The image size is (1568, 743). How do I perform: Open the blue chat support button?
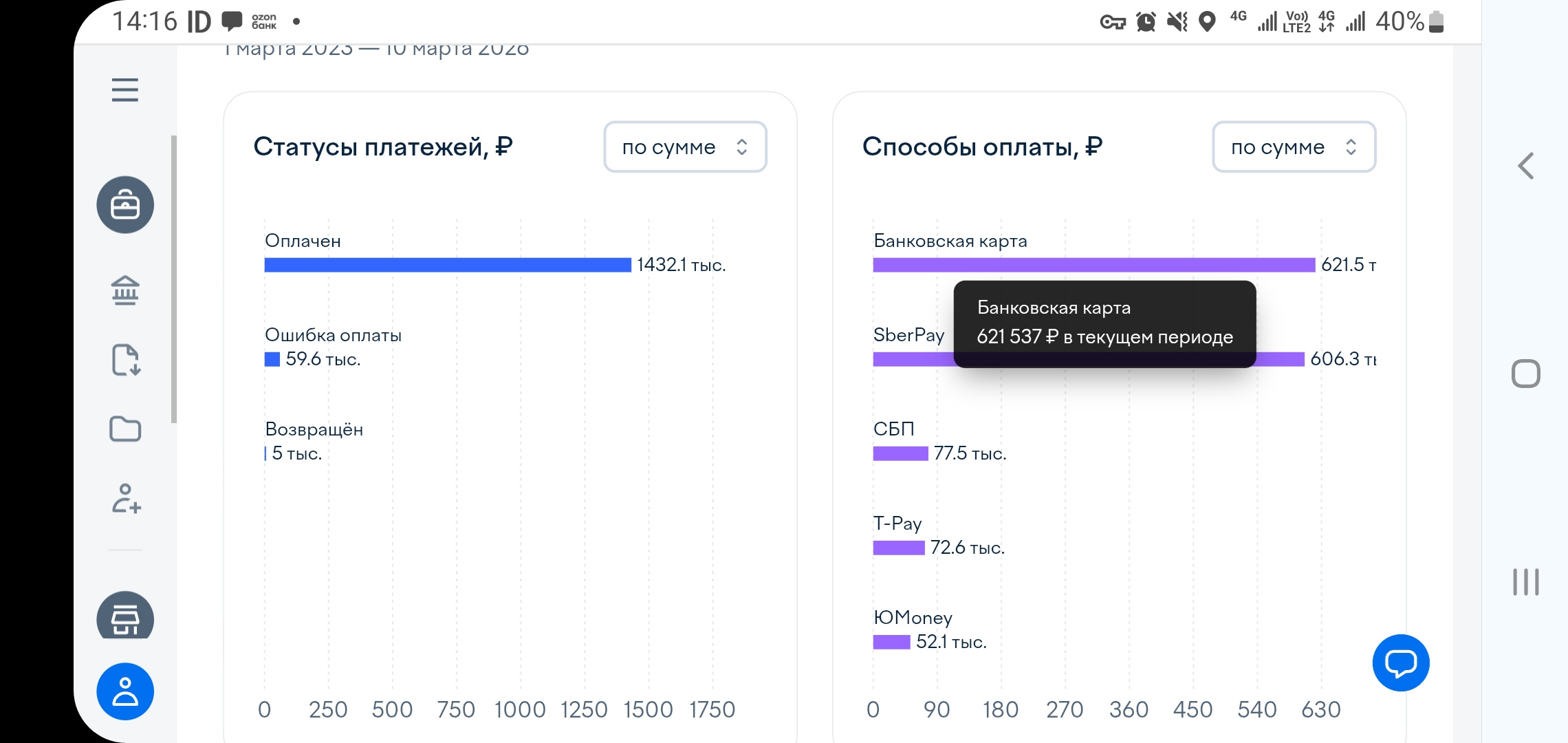coord(1400,663)
